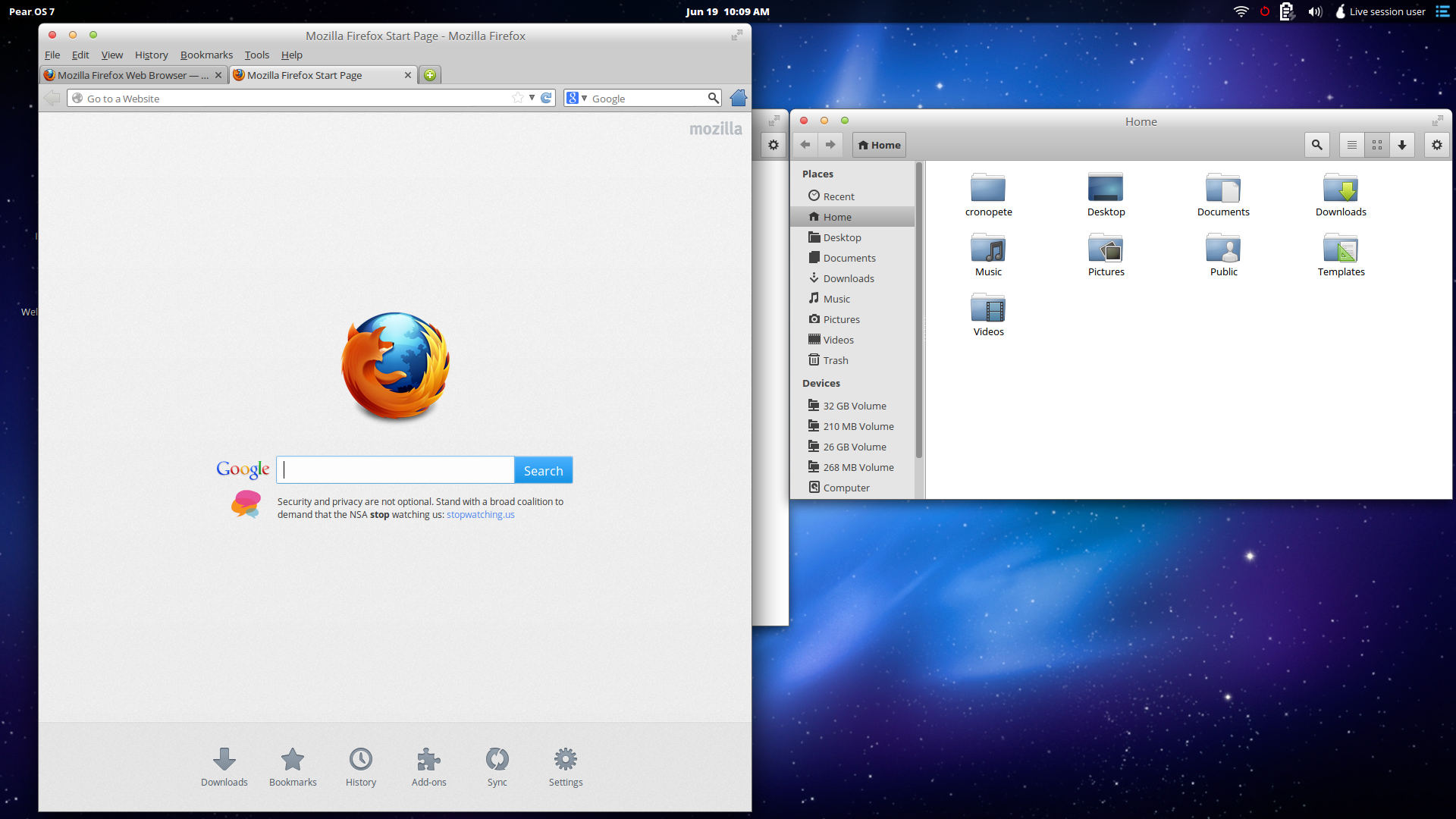Click the blue Search button
Viewport: 1456px width, 819px height.
click(x=544, y=470)
